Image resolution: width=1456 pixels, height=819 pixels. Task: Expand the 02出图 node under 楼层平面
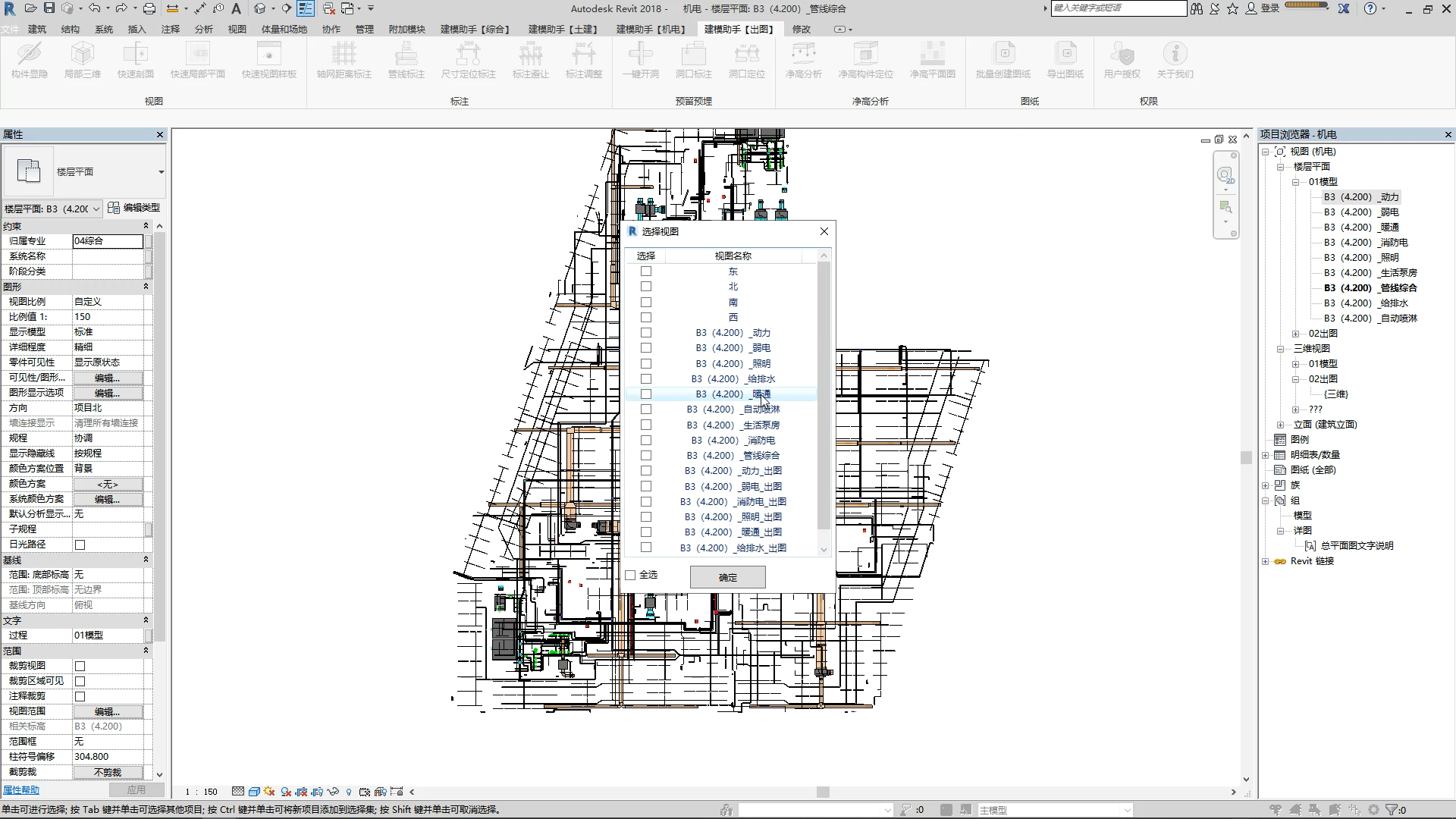coord(1296,334)
